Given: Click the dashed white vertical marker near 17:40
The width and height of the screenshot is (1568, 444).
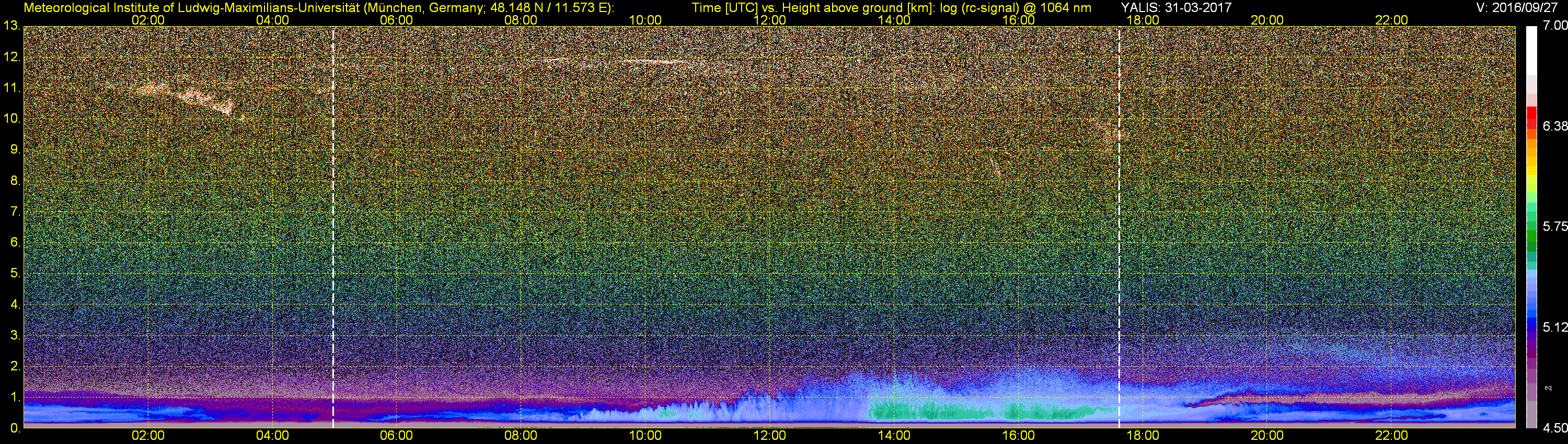Looking at the screenshot, I should click(1119, 227).
